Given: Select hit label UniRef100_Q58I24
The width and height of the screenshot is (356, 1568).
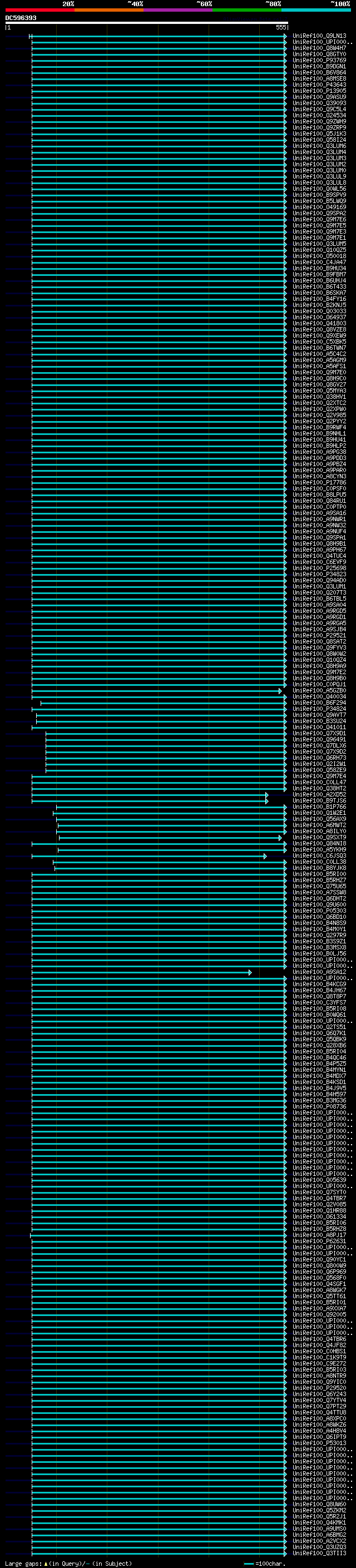Looking at the screenshot, I should [319, 140].
